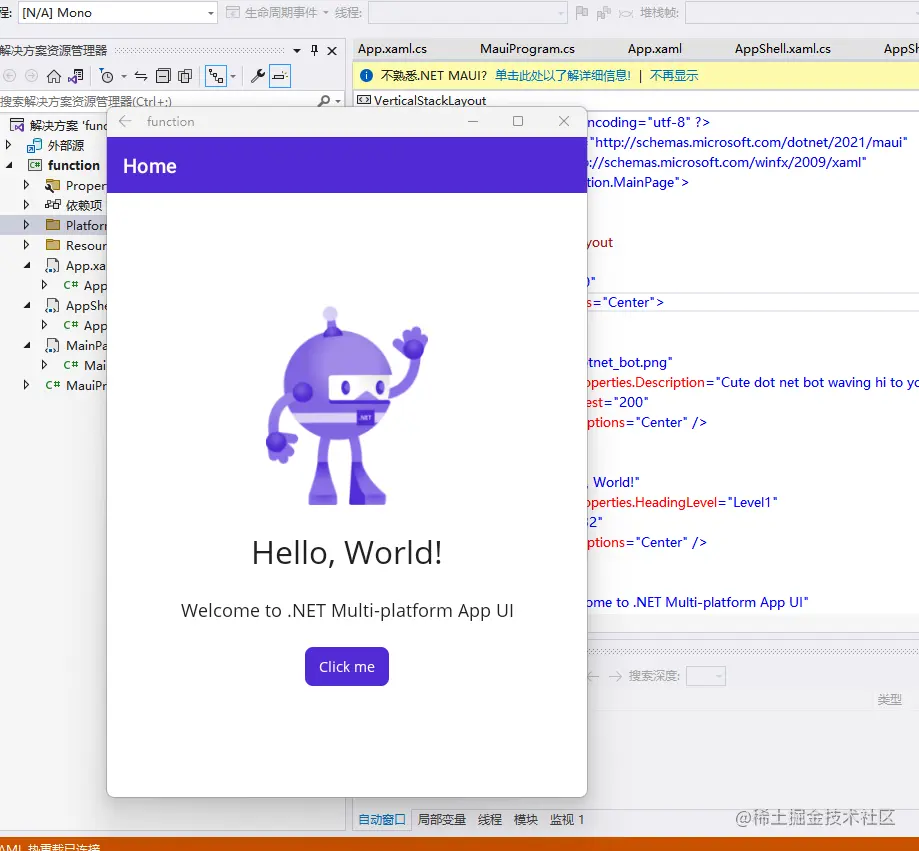Click the Sync with Active Document icon
The height and width of the screenshot is (851, 919).
(x=141, y=76)
